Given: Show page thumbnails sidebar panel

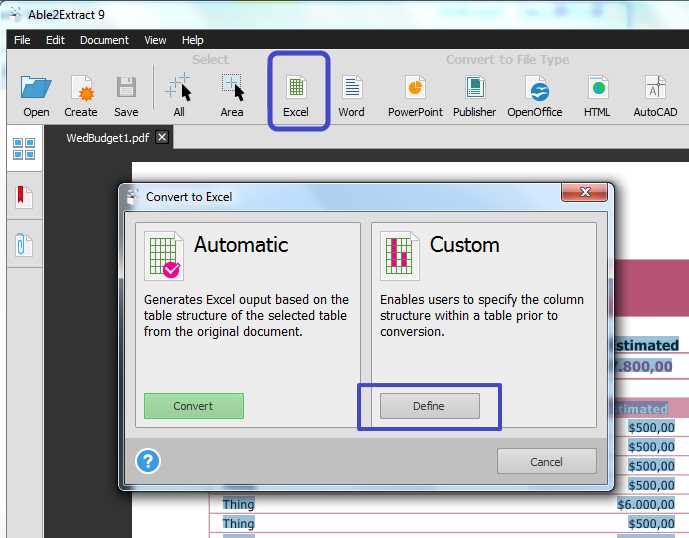Looking at the screenshot, I should pos(24,149).
